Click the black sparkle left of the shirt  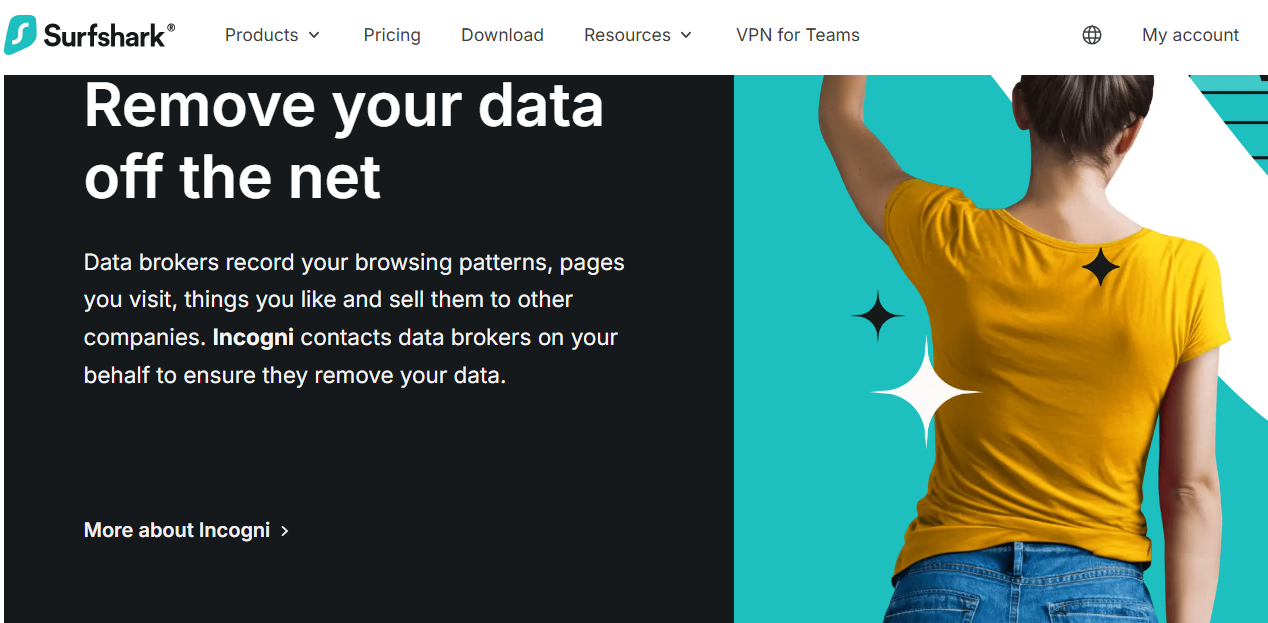click(877, 316)
